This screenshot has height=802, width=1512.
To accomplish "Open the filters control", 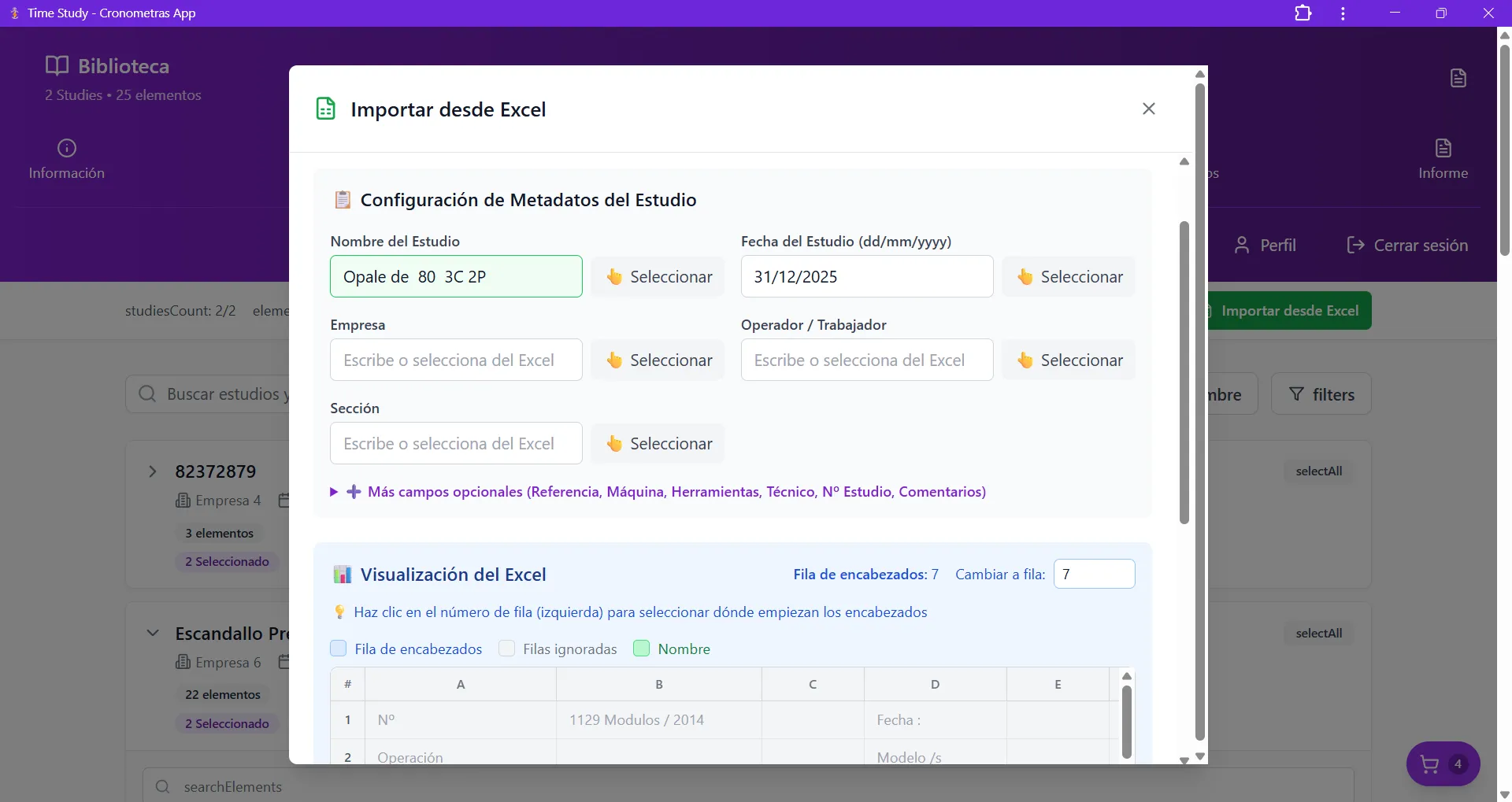I will pyautogui.click(x=1321, y=394).
